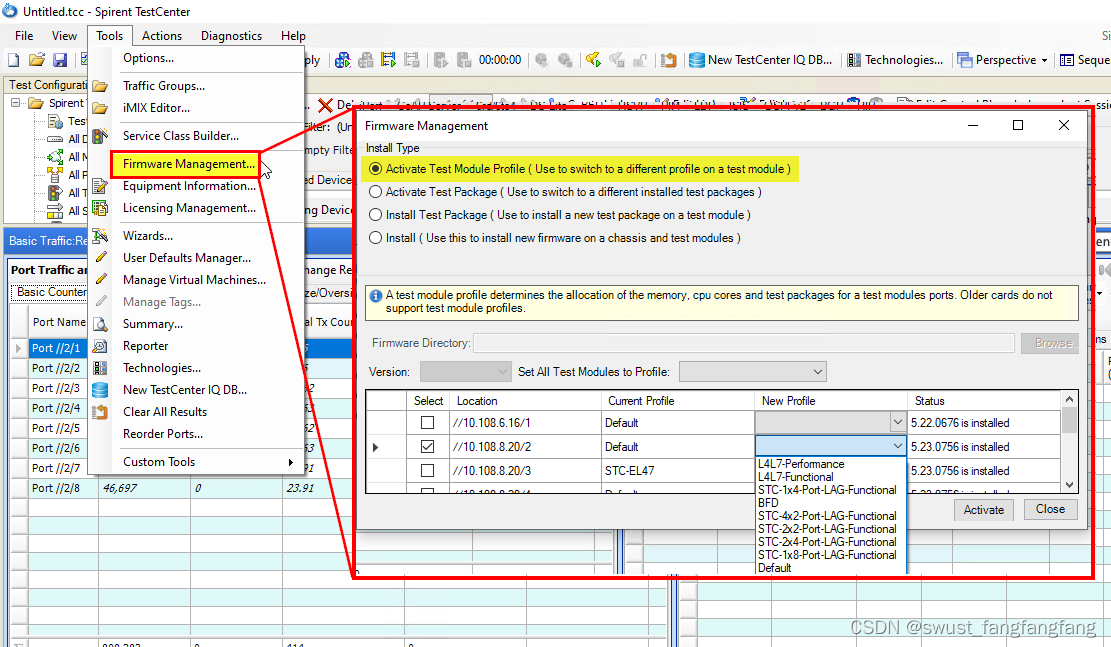Click the Save disk toolbar icon
Image resolution: width=1111 pixels, height=647 pixels.
pos(60,60)
